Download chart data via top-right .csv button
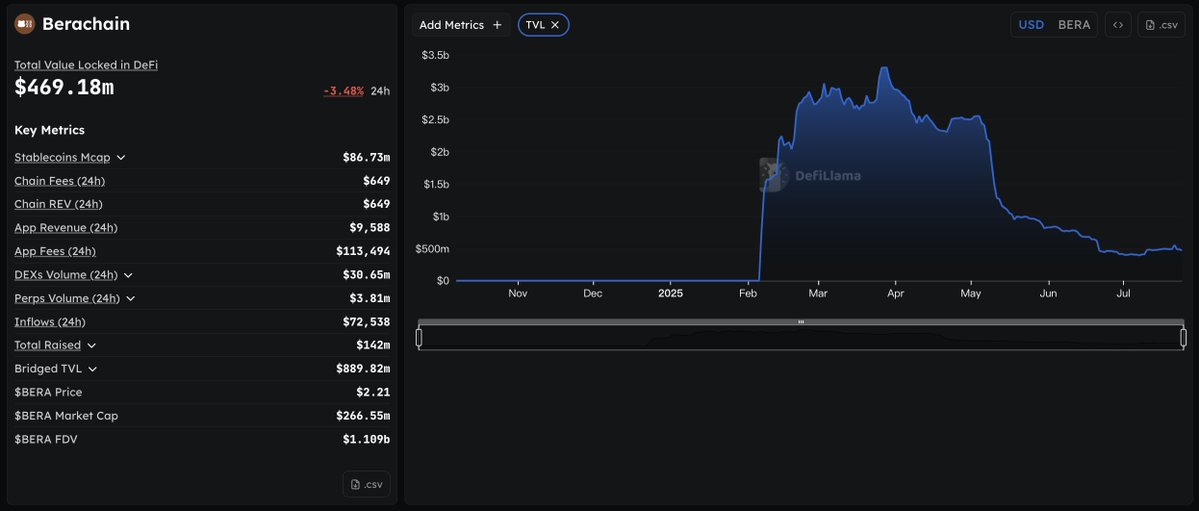1199x511 pixels. [x=1161, y=25]
